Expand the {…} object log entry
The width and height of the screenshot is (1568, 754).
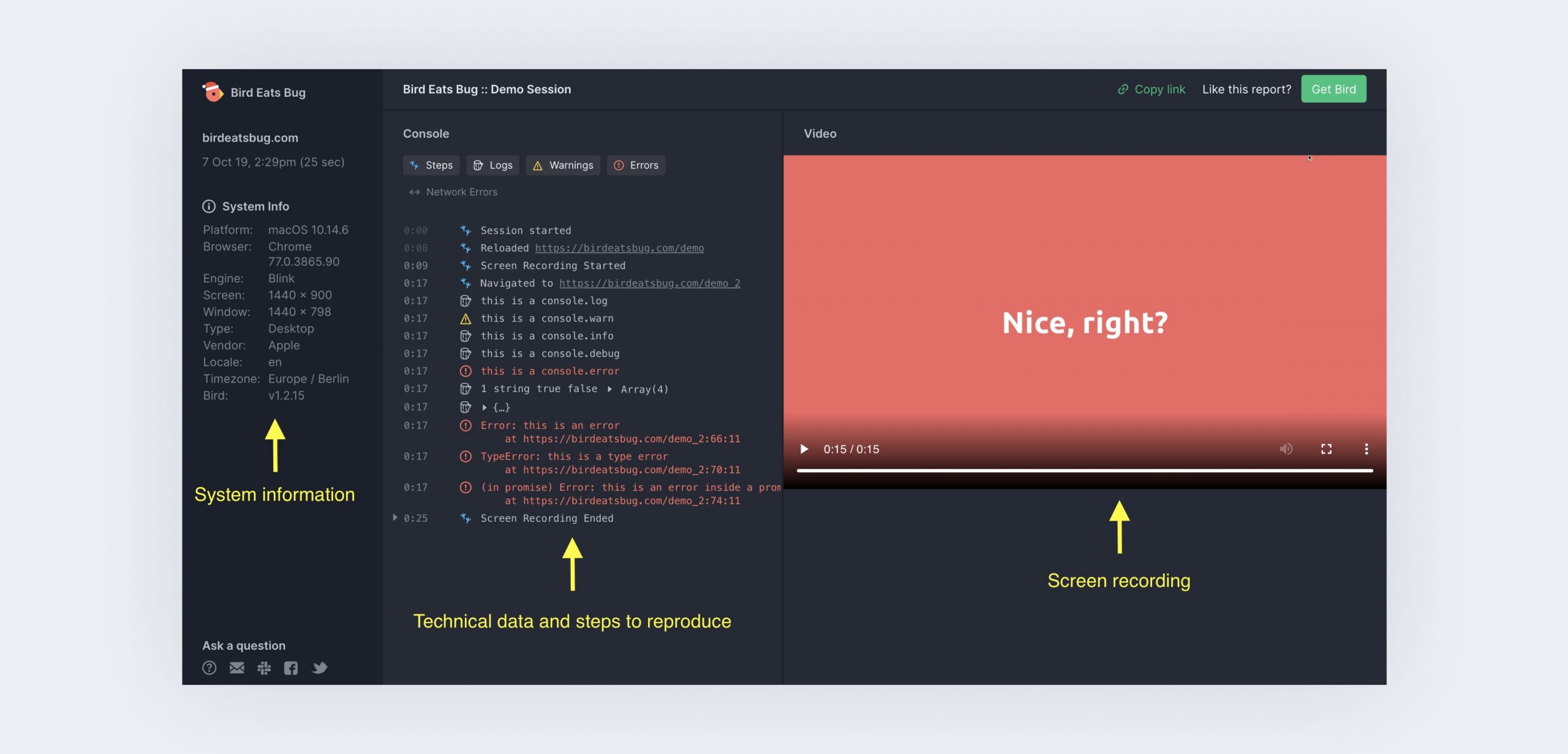point(484,407)
